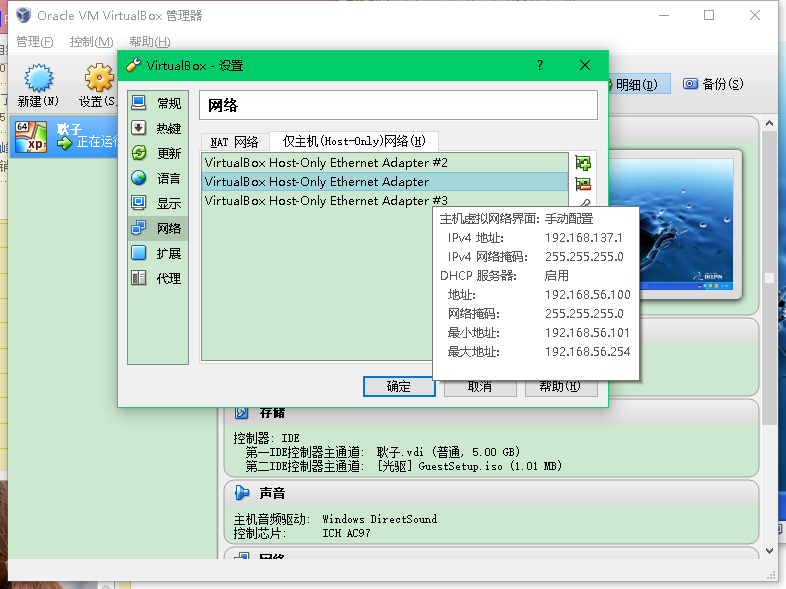Image resolution: width=786 pixels, height=589 pixels.
Task: Click the 明细(D) details button
Action: click(x=639, y=84)
